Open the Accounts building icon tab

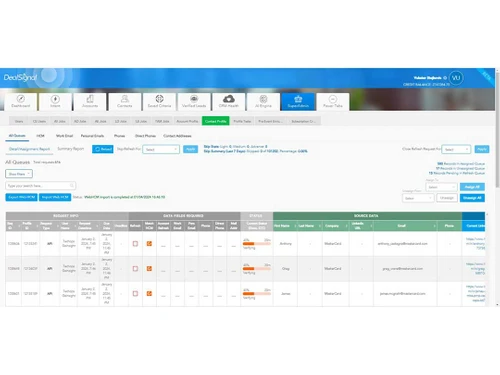tap(90, 102)
